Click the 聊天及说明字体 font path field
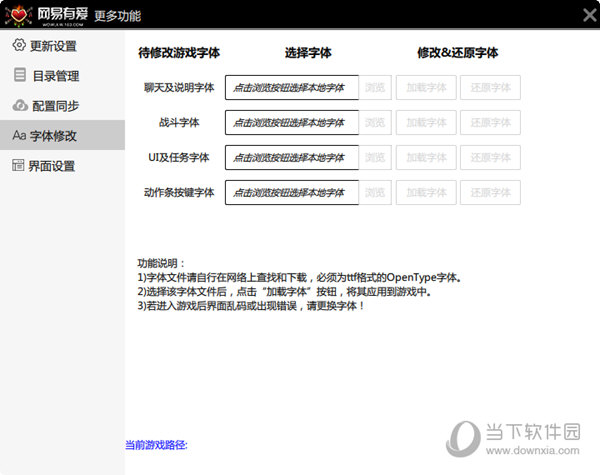This screenshot has height=475, width=600. [x=292, y=88]
